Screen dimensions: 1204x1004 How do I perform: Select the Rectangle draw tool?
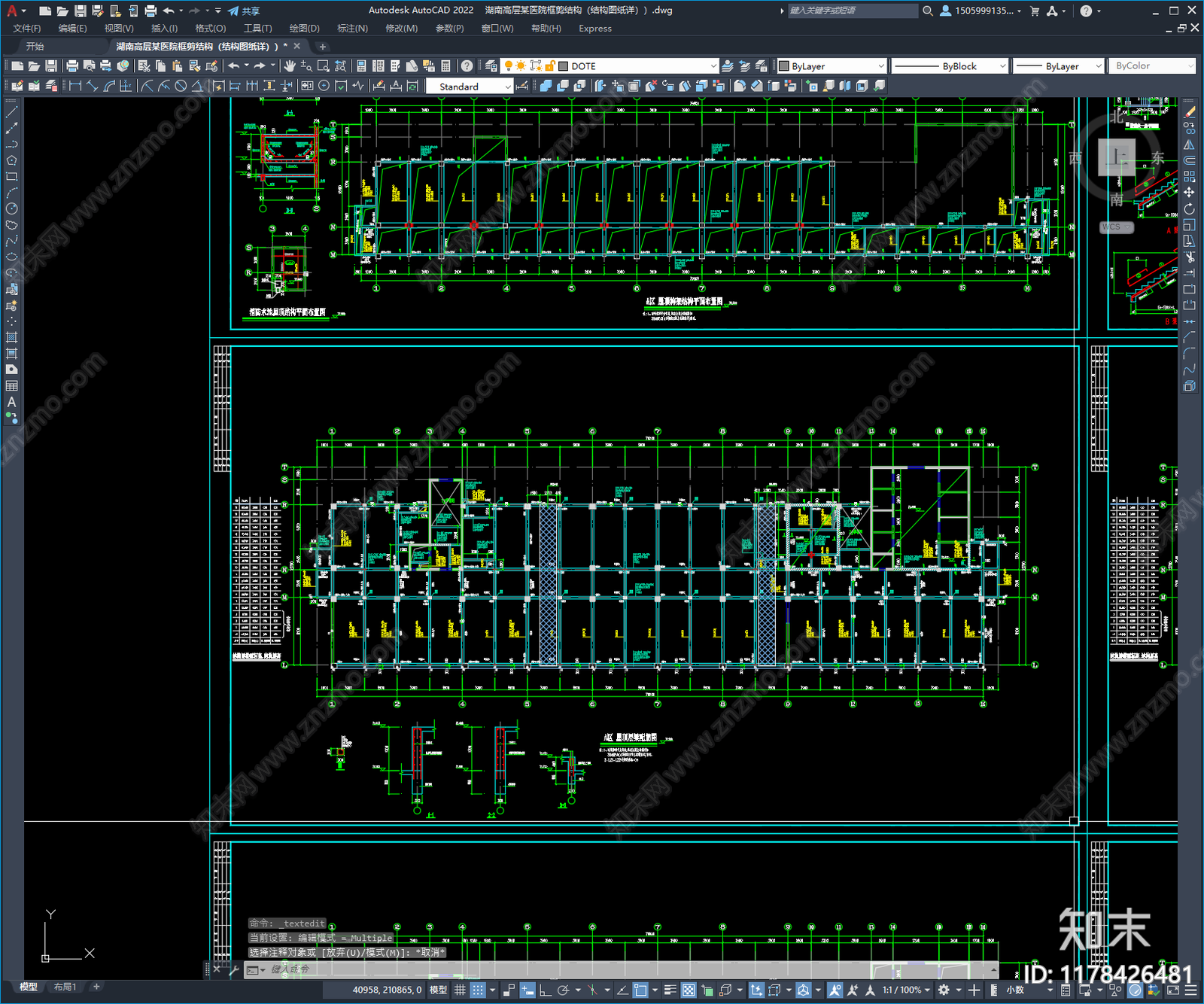(x=11, y=177)
